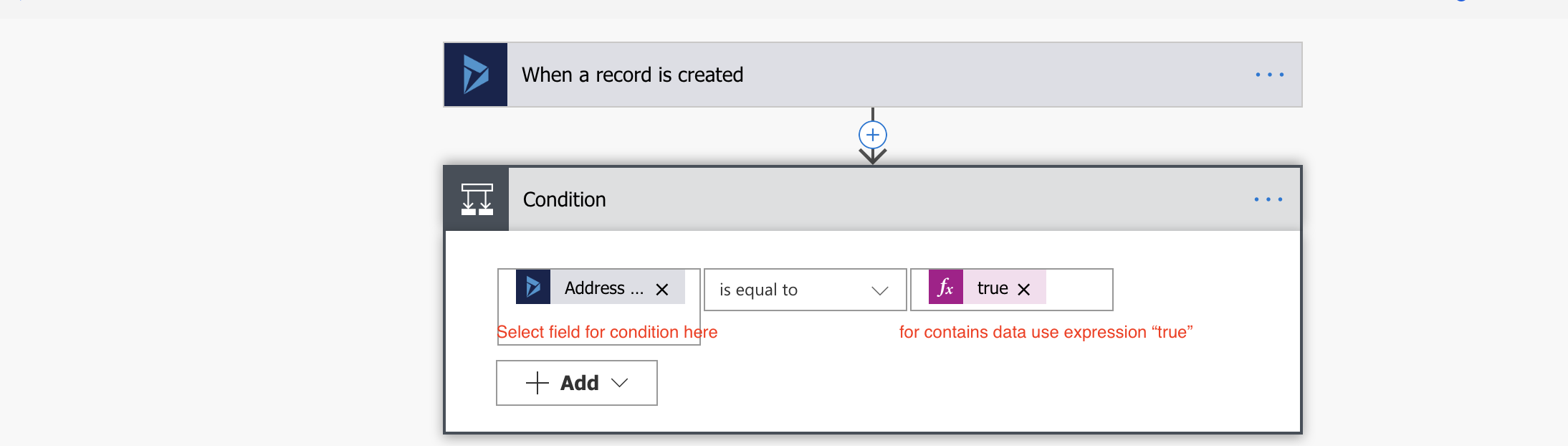Screen dimensions: 1568x446
Task: Click the empty space in the value field
Action: (x=1079, y=290)
